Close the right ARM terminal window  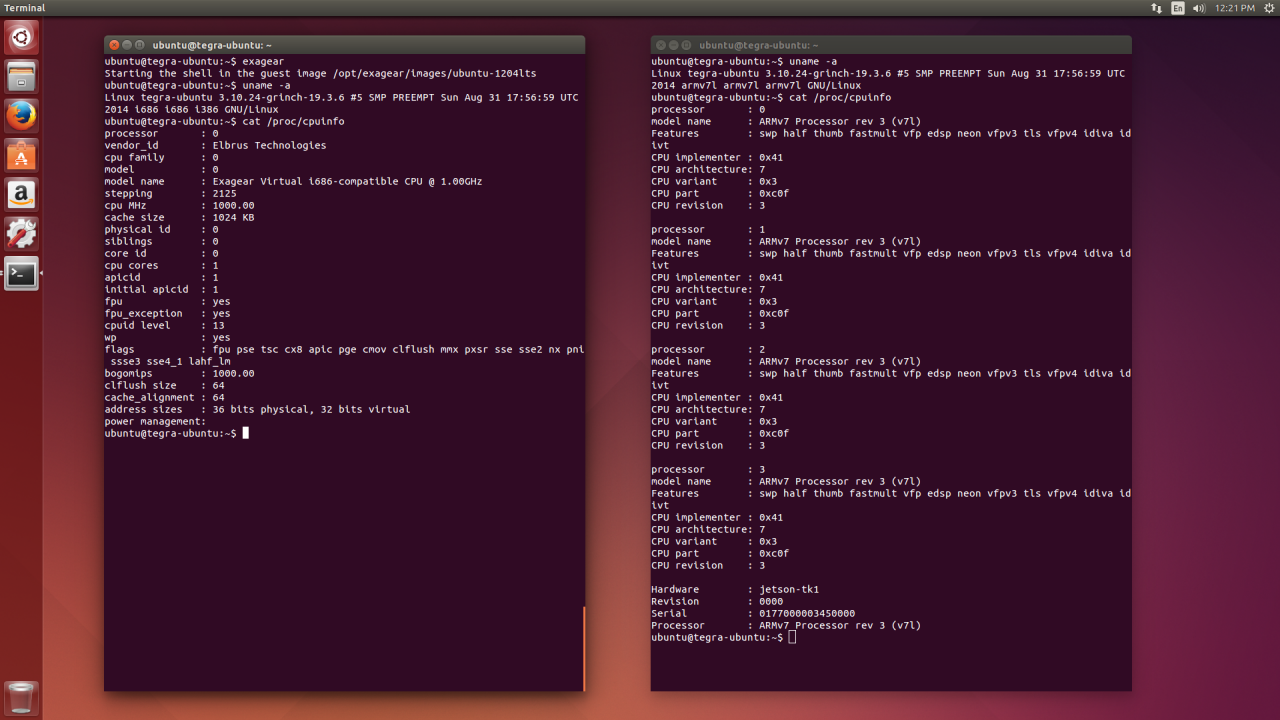click(661, 45)
